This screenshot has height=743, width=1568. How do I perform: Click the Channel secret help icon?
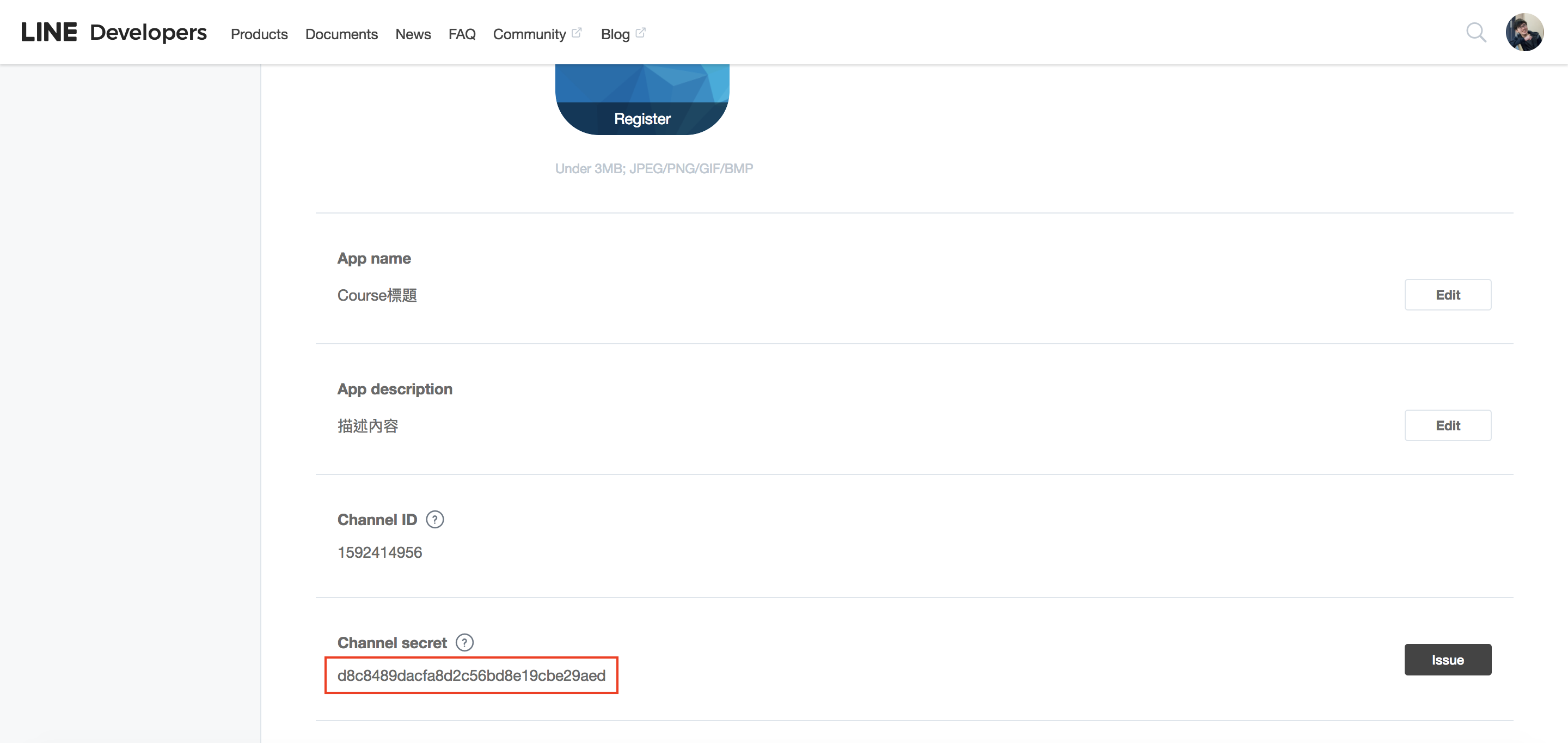[464, 643]
